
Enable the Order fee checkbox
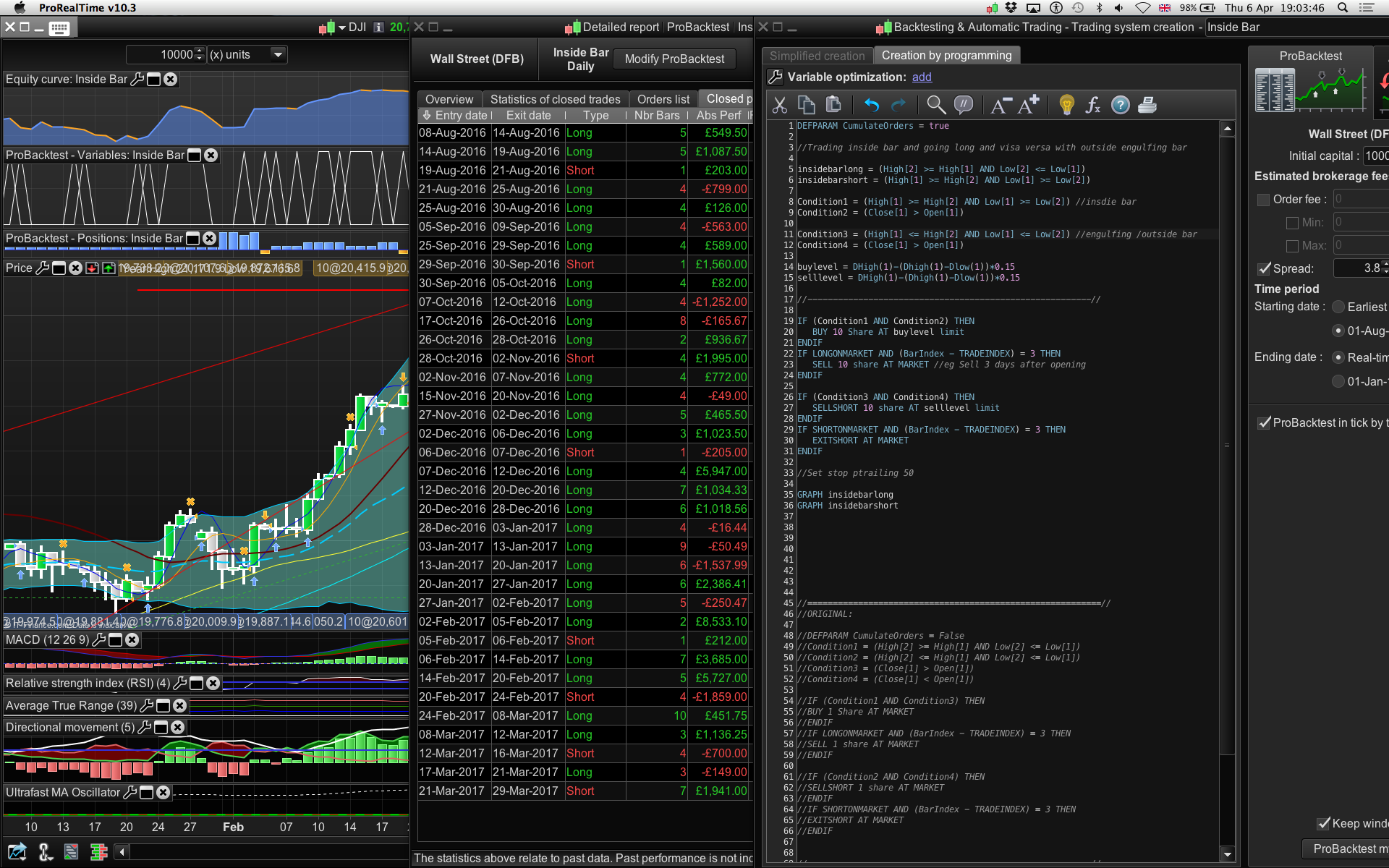pyautogui.click(x=1264, y=200)
